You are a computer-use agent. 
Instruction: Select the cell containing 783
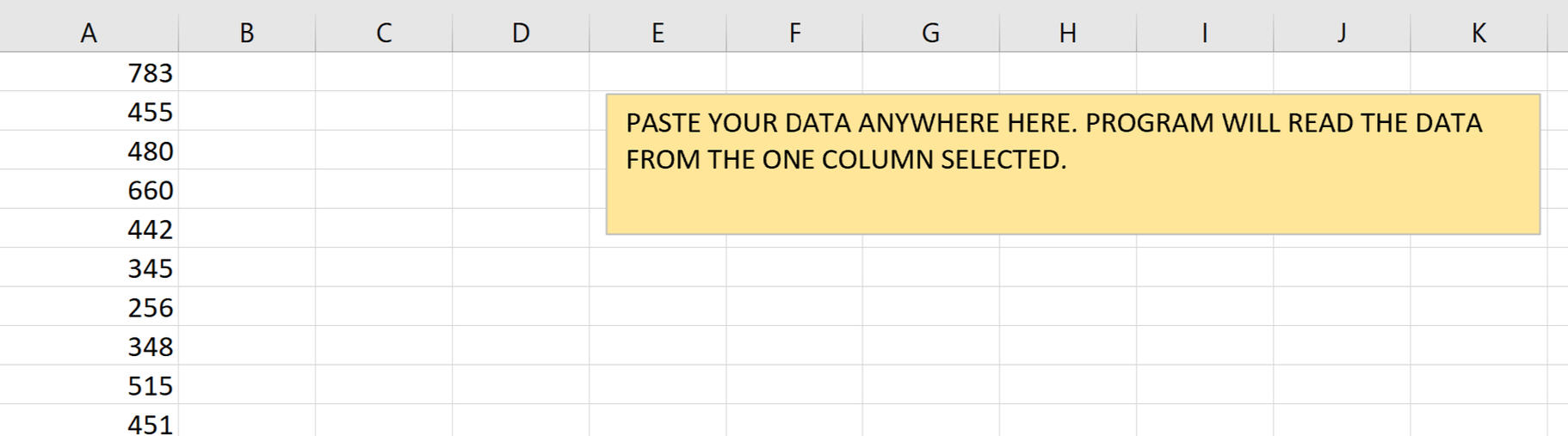[90, 72]
